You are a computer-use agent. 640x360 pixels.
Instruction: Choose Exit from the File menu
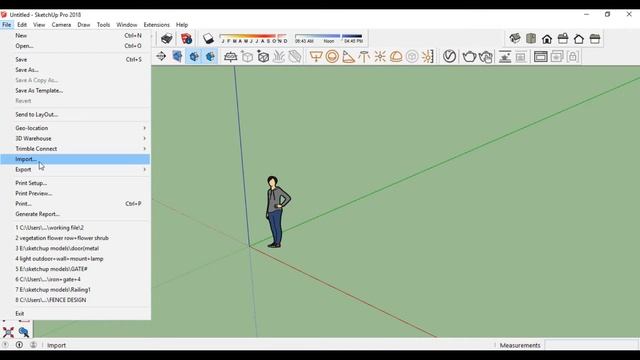coord(75,313)
